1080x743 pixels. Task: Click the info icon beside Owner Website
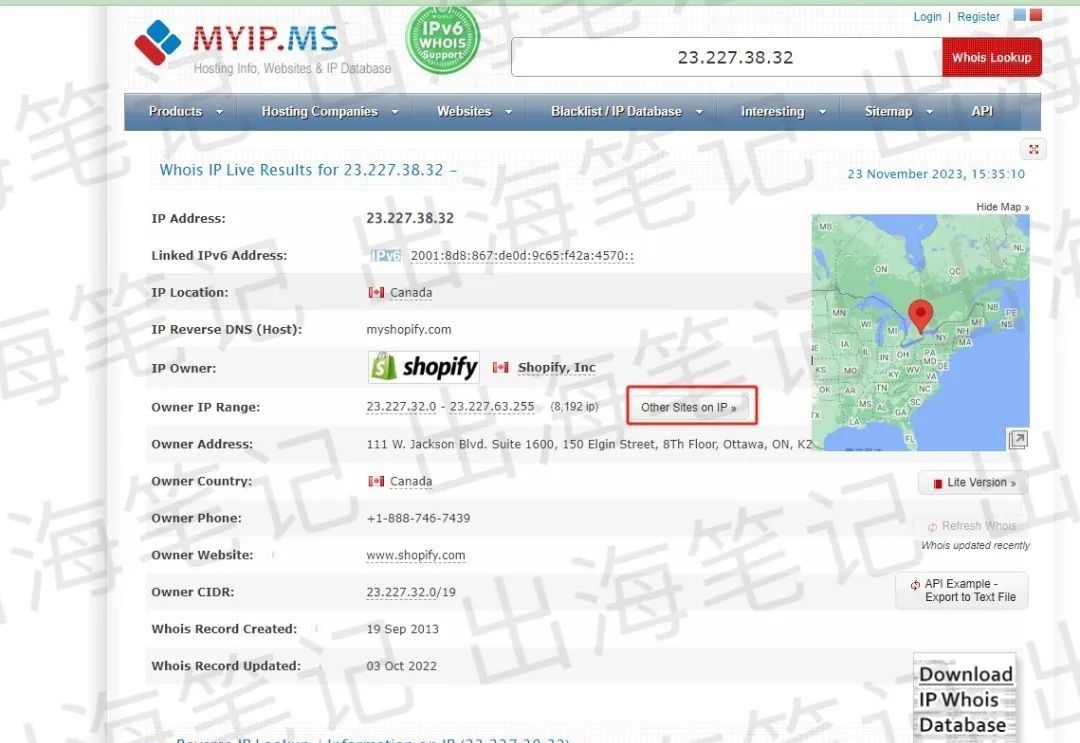pos(273,555)
